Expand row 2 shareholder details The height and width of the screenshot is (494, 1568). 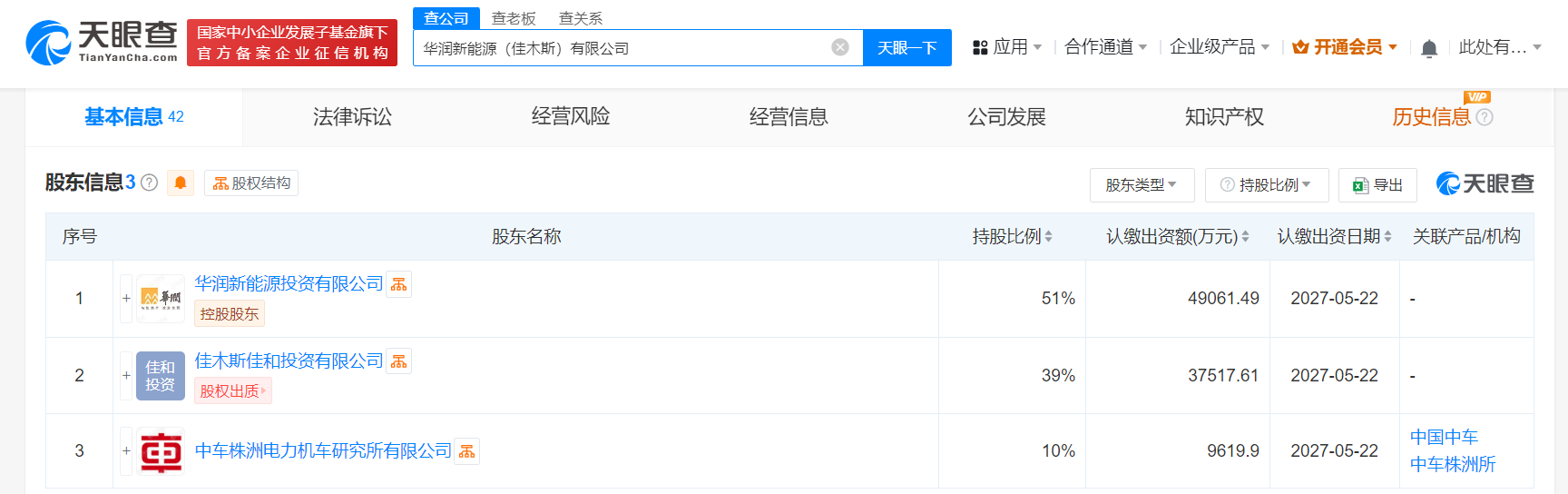pyautogui.click(x=126, y=375)
